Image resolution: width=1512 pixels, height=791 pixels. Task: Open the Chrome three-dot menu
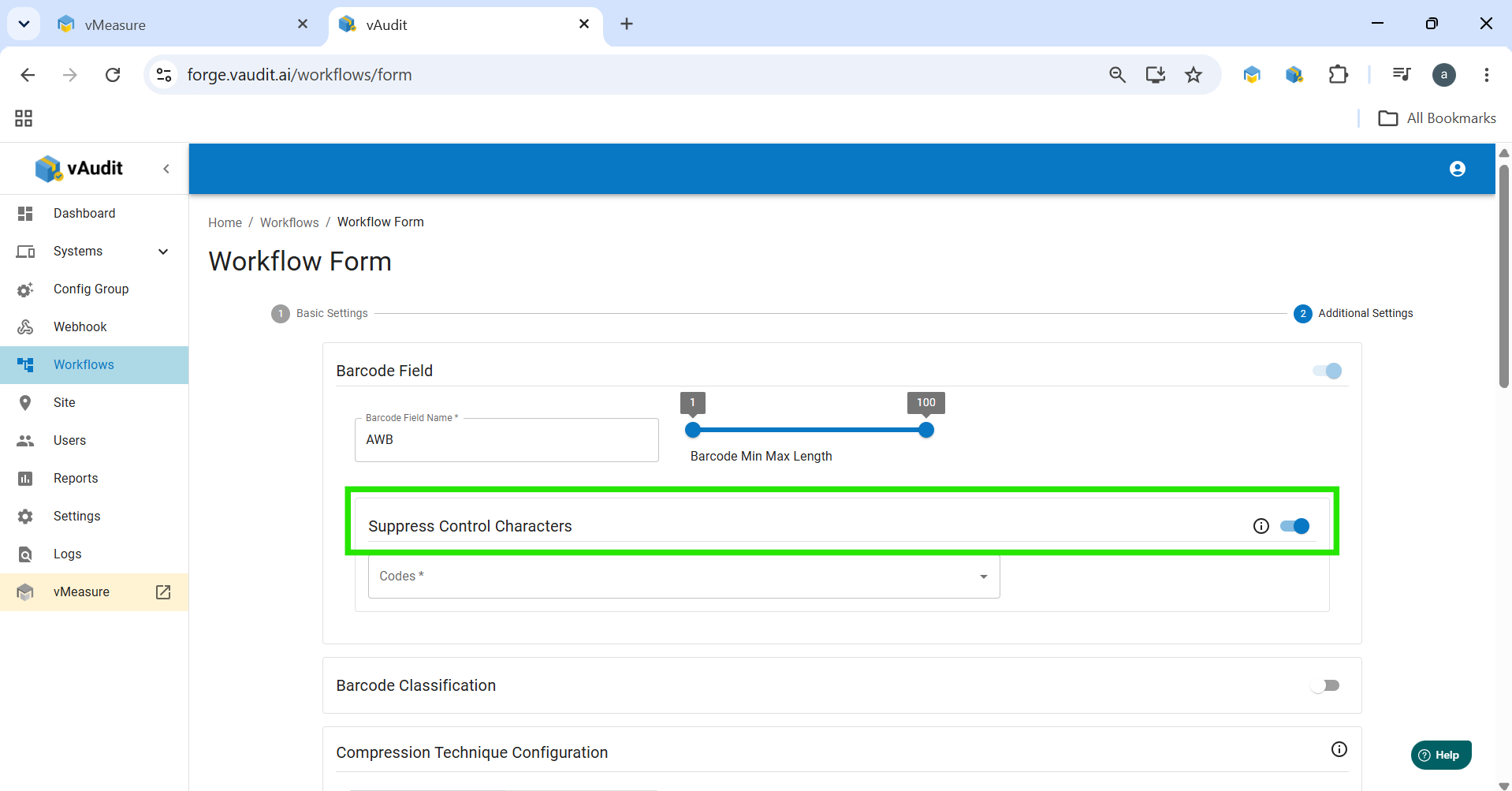coord(1487,75)
